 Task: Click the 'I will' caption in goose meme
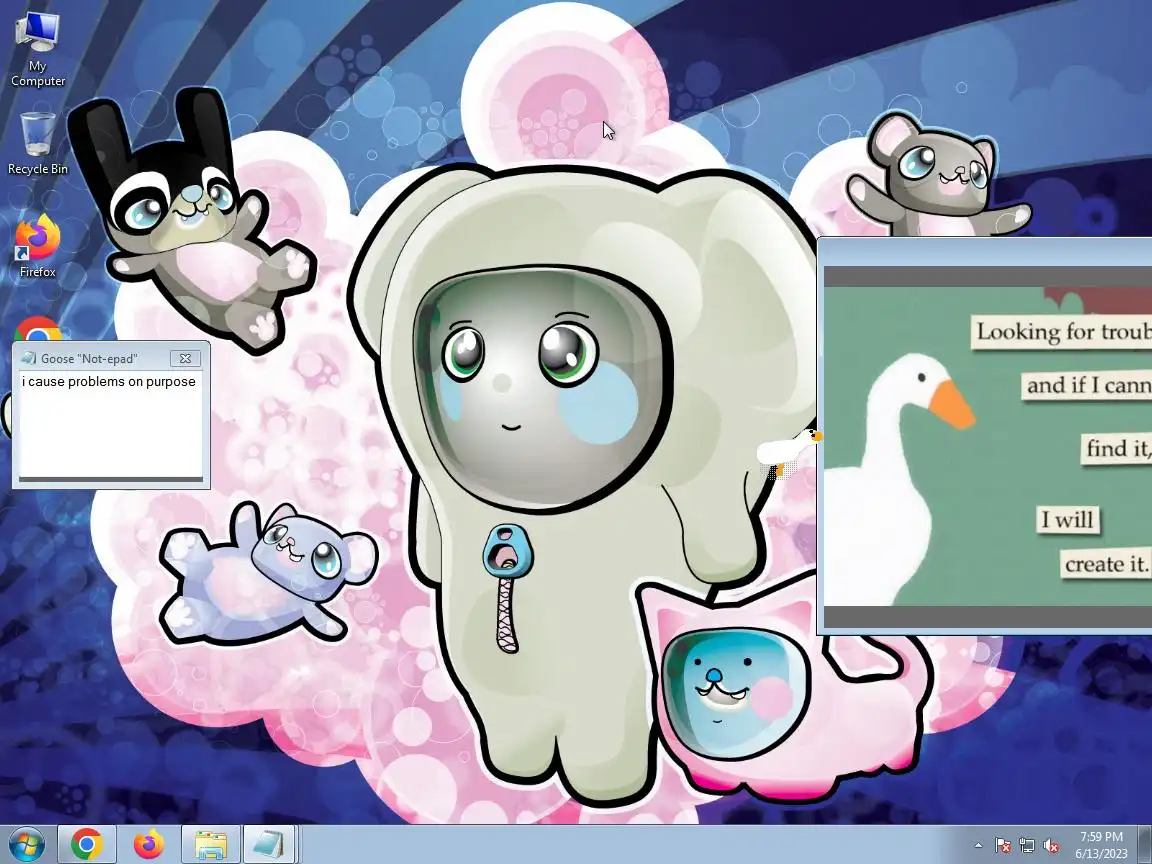click(x=1068, y=519)
